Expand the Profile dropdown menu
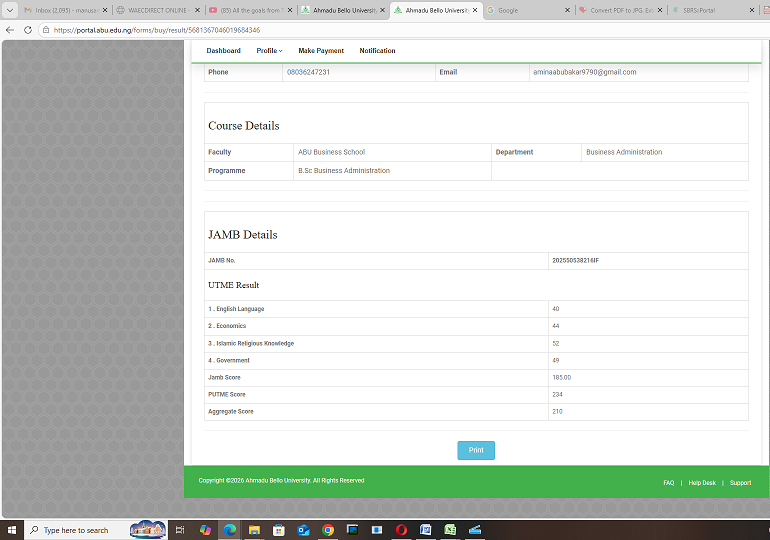 (x=269, y=50)
